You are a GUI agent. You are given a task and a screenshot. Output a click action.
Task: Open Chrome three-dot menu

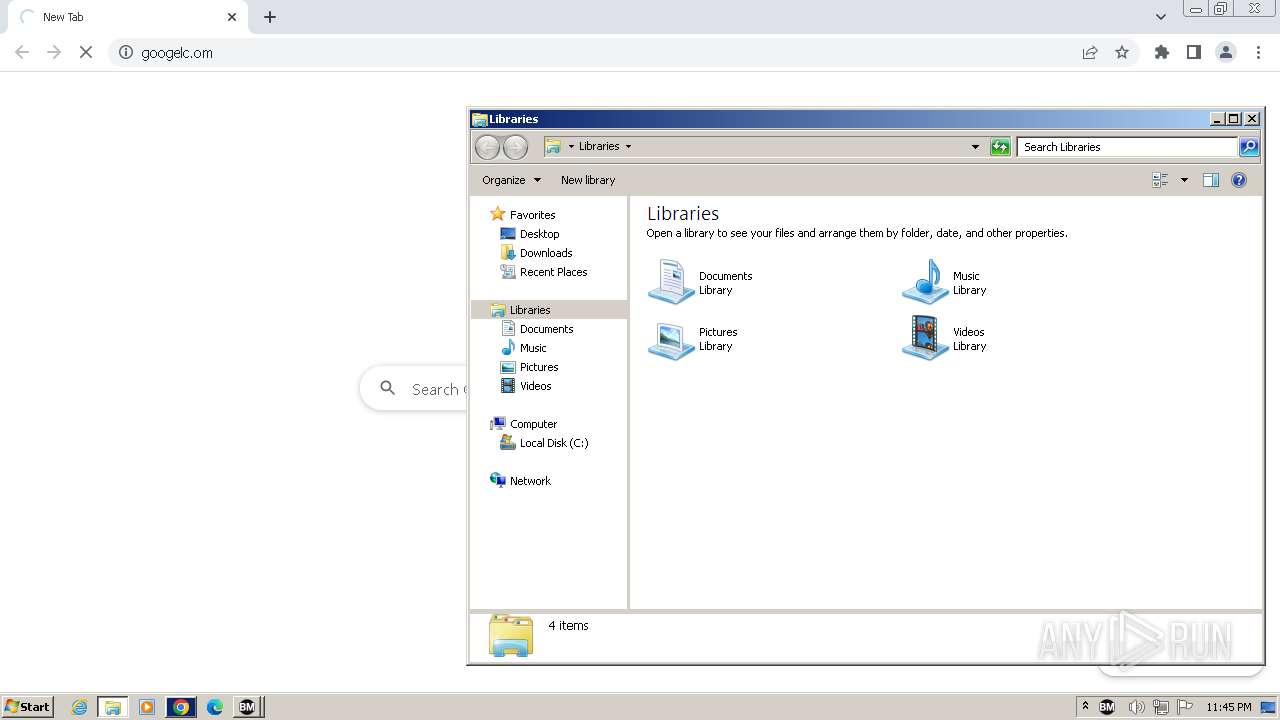pos(1258,53)
